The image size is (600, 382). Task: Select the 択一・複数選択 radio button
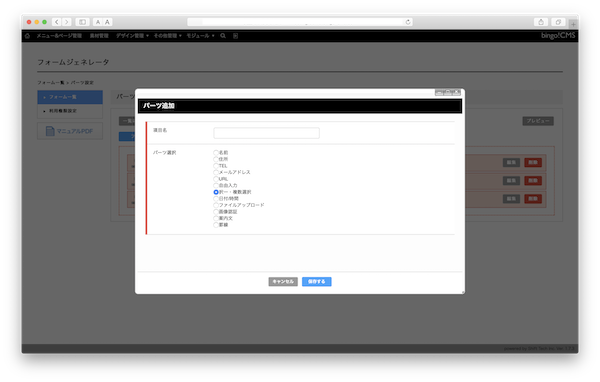click(216, 192)
